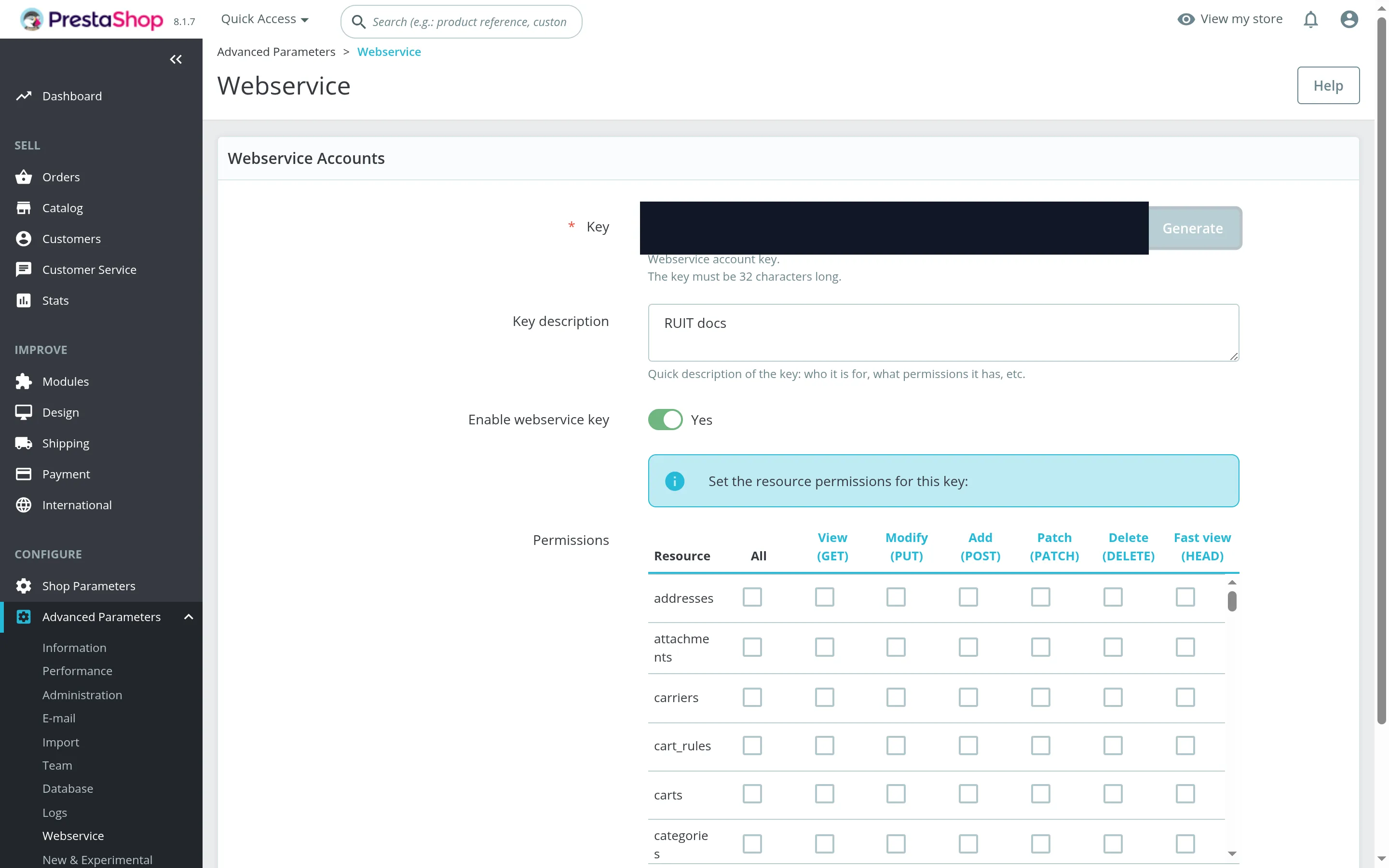Click the Help button
The height and width of the screenshot is (868, 1389).
coord(1328,85)
